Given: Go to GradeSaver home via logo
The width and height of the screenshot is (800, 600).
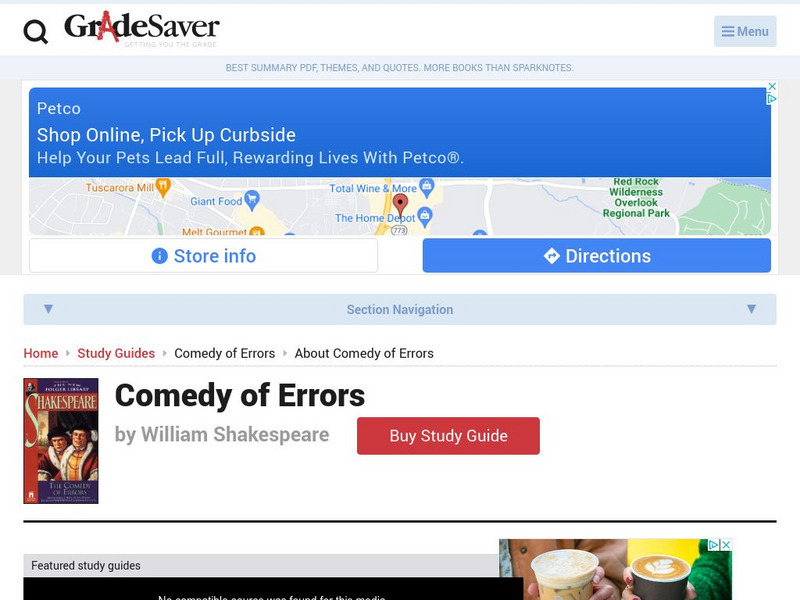Looking at the screenshot, I should [142, 29].
